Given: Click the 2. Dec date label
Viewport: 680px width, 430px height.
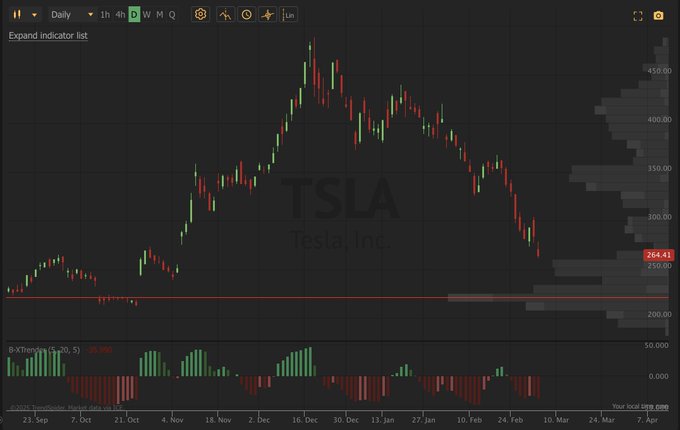Looking at the screenshot, I should point(259,420).
